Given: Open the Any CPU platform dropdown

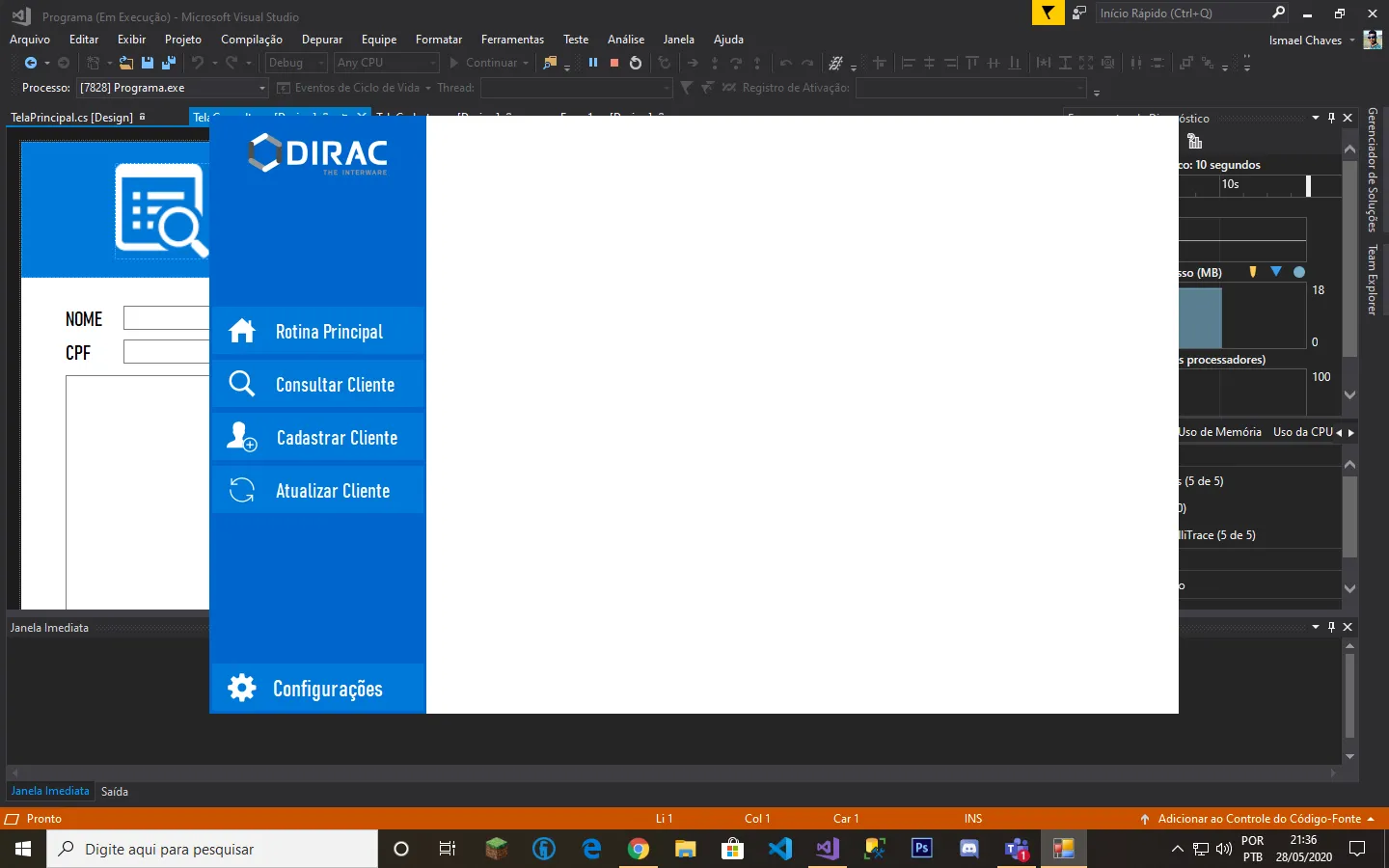Looking at the screenshot, I should tap(386, 63).
